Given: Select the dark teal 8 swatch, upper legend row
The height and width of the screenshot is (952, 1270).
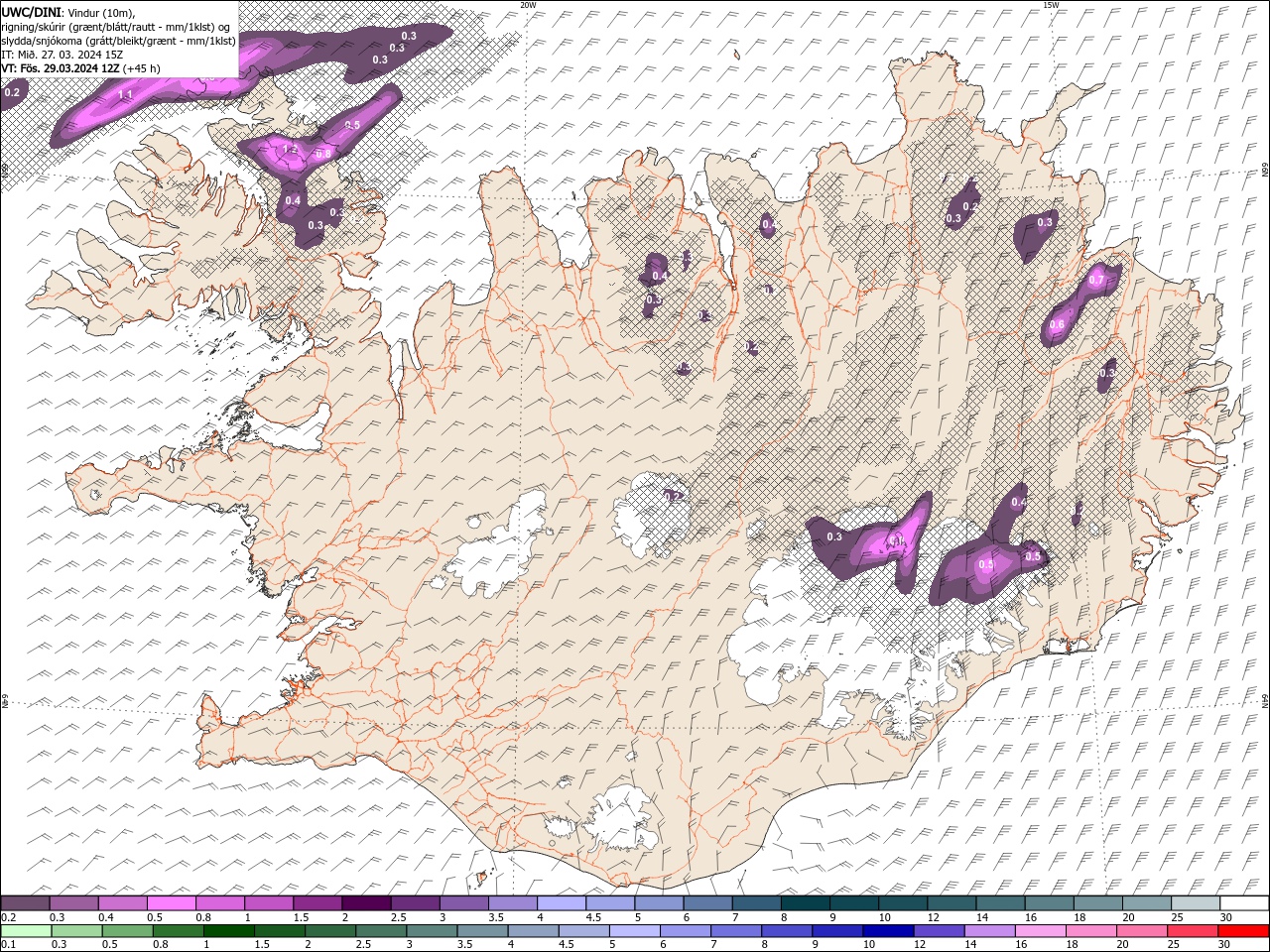Looking at the screenshot, I should [x=804, y=903].
